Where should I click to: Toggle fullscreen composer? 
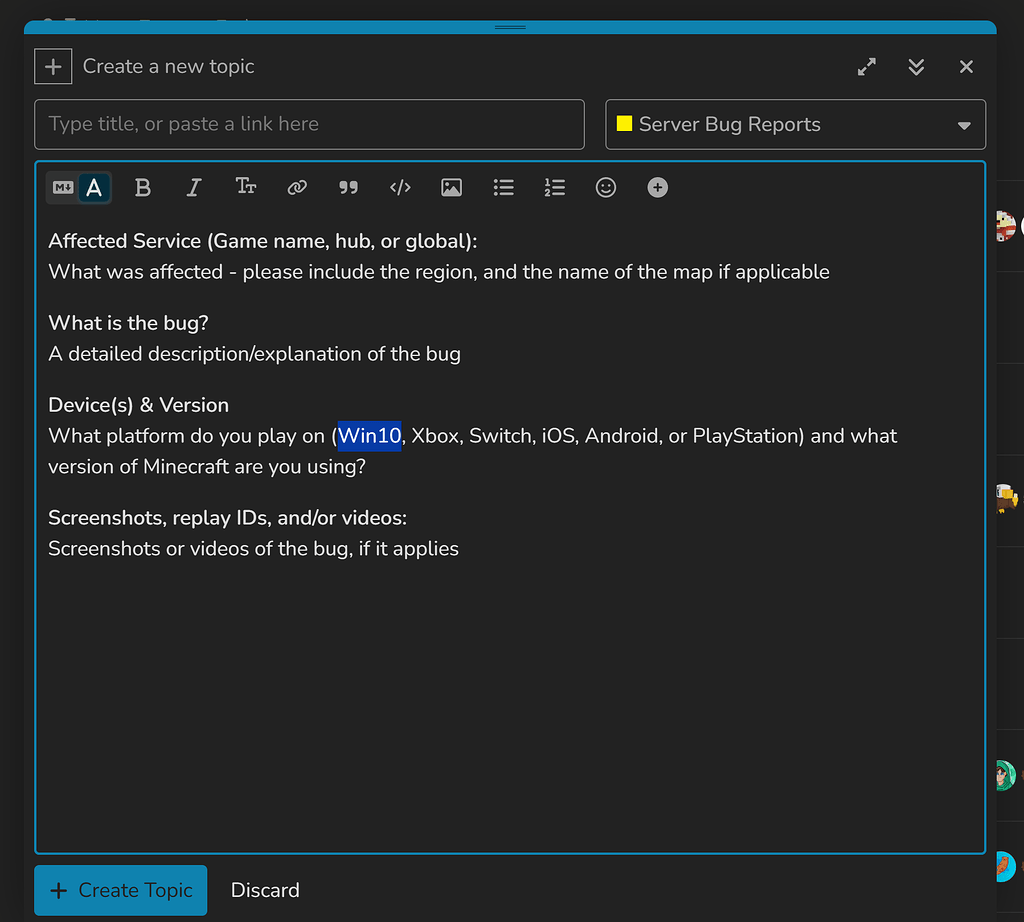(867, 67)
